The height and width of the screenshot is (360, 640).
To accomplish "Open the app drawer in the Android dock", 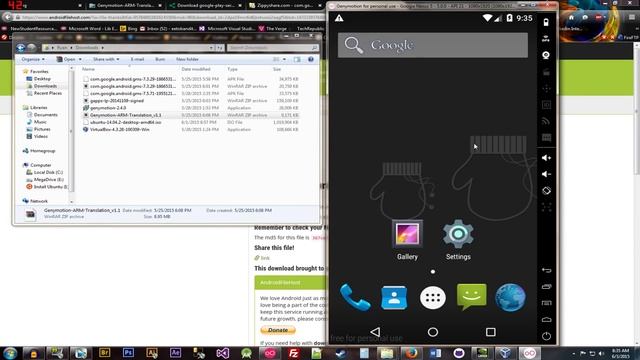I will pyautogui.click(x=433, y=298).
